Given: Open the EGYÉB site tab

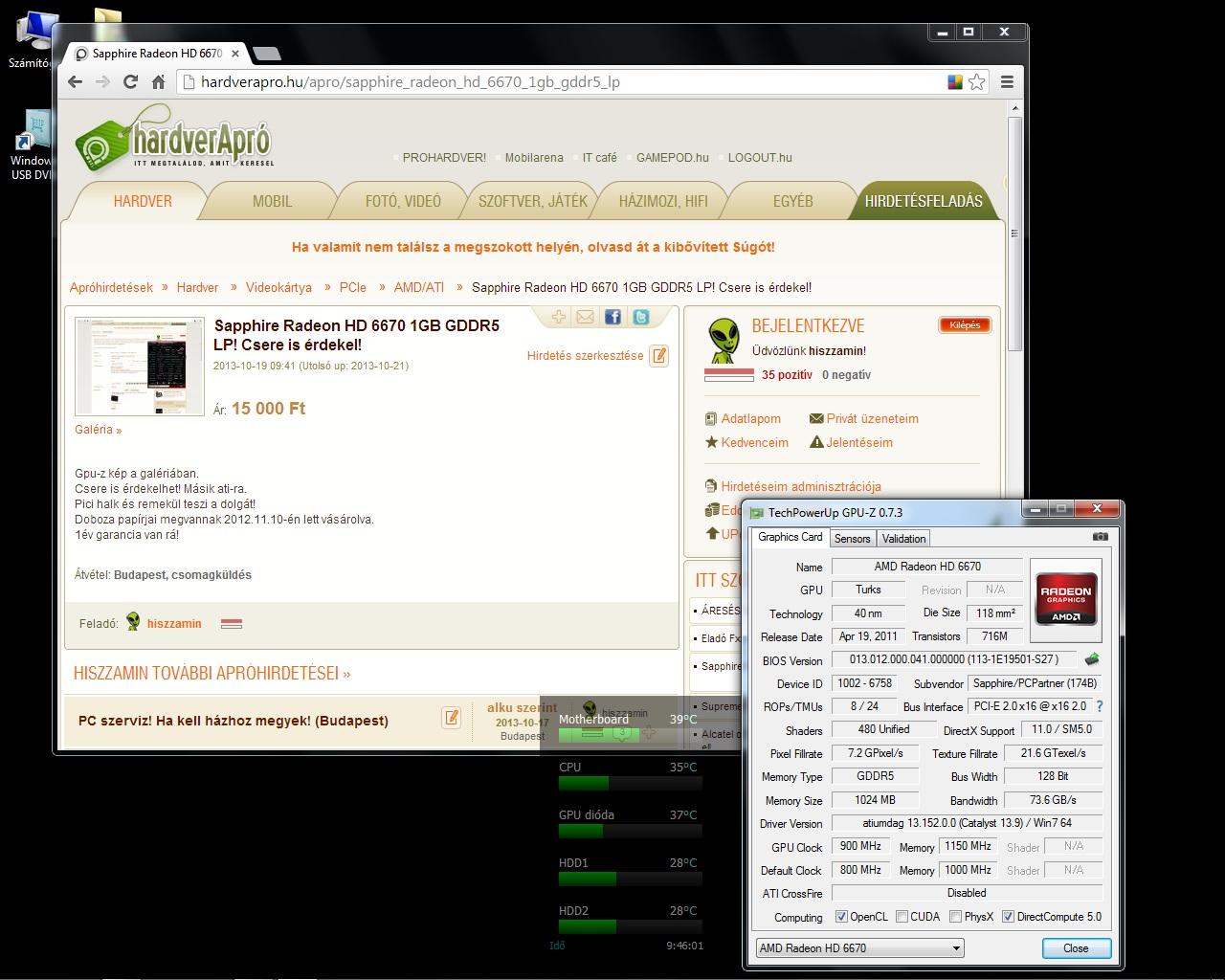Looking at the screenshot, I should 792,201.
